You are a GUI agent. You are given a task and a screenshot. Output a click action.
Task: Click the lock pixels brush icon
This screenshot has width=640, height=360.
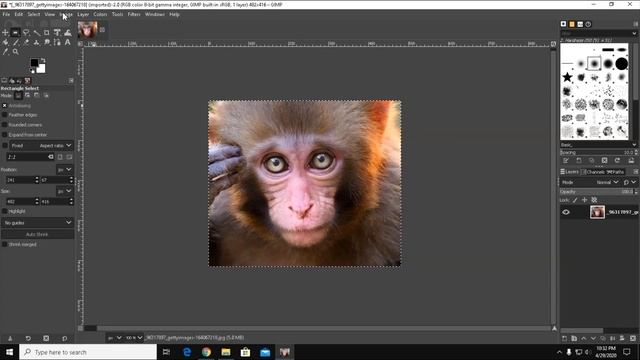[x=575, y=200]
